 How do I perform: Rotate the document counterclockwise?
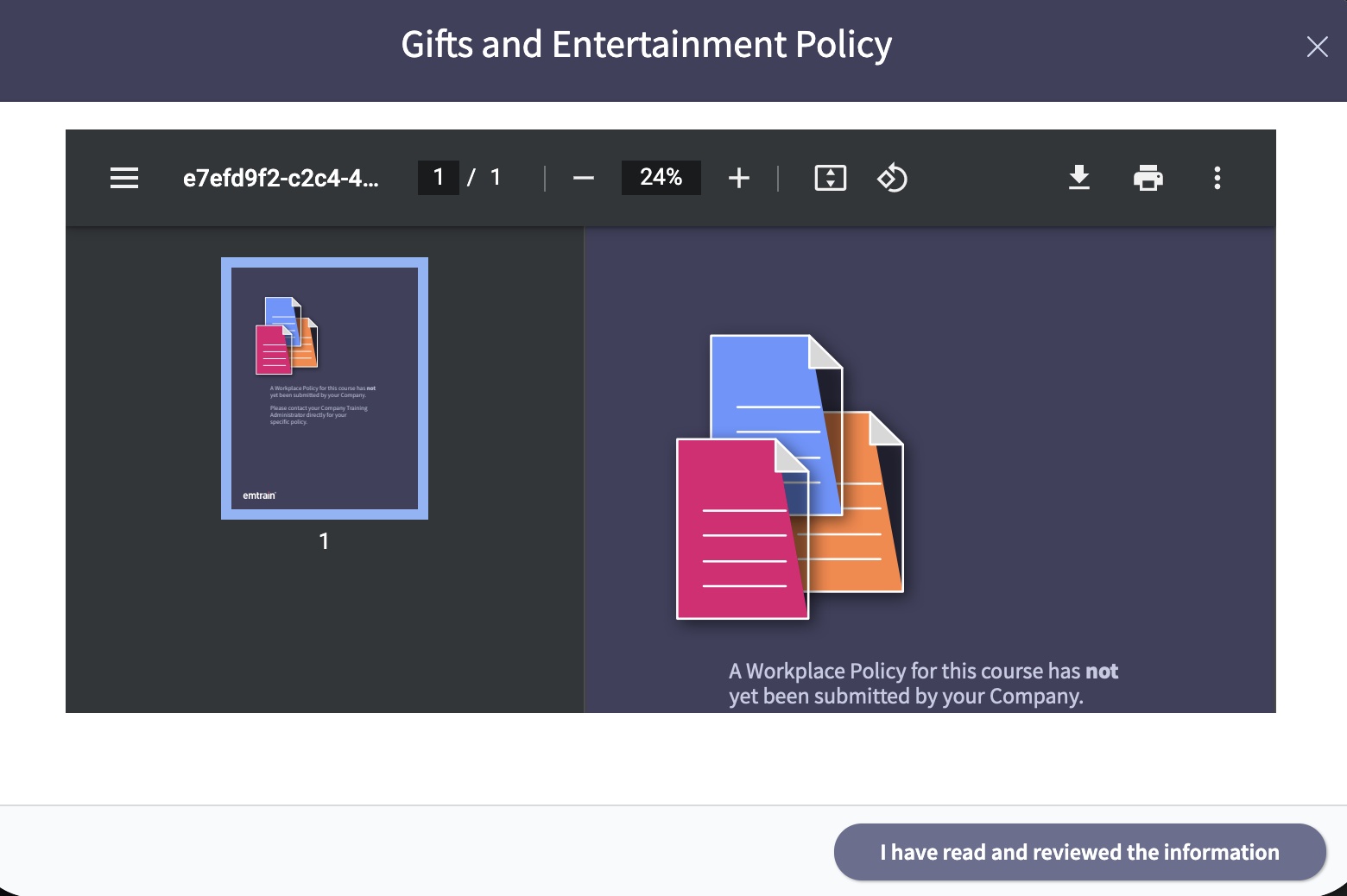pyautogui.click(x=892, y=178)
